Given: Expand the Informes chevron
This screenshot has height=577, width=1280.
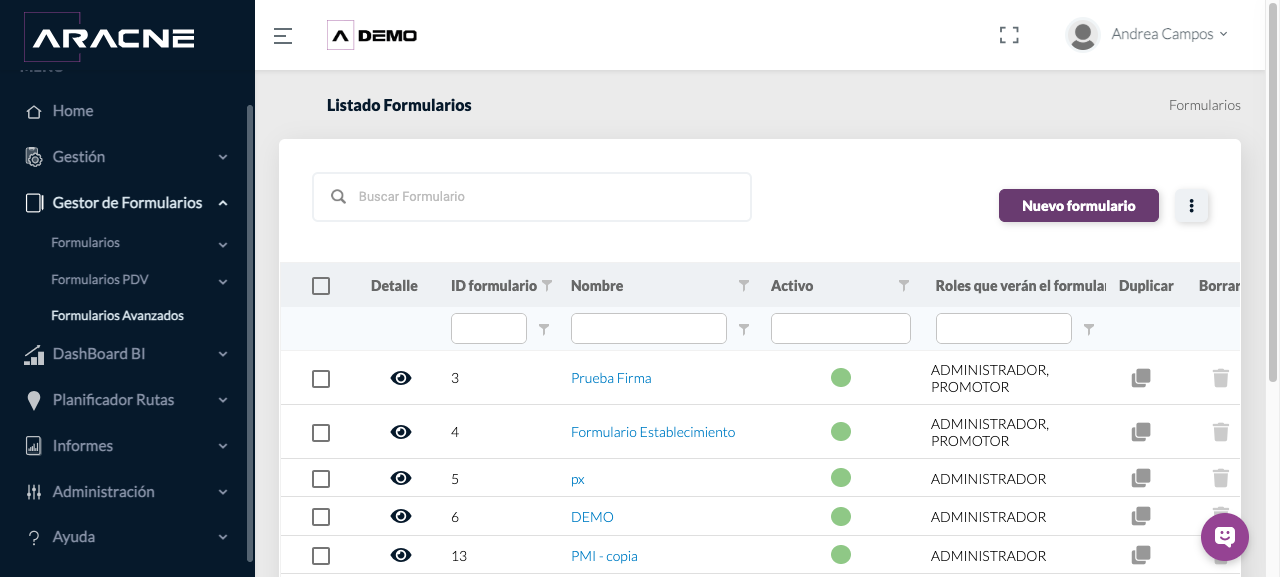Looking at the screenshot, I should point(223,446).
